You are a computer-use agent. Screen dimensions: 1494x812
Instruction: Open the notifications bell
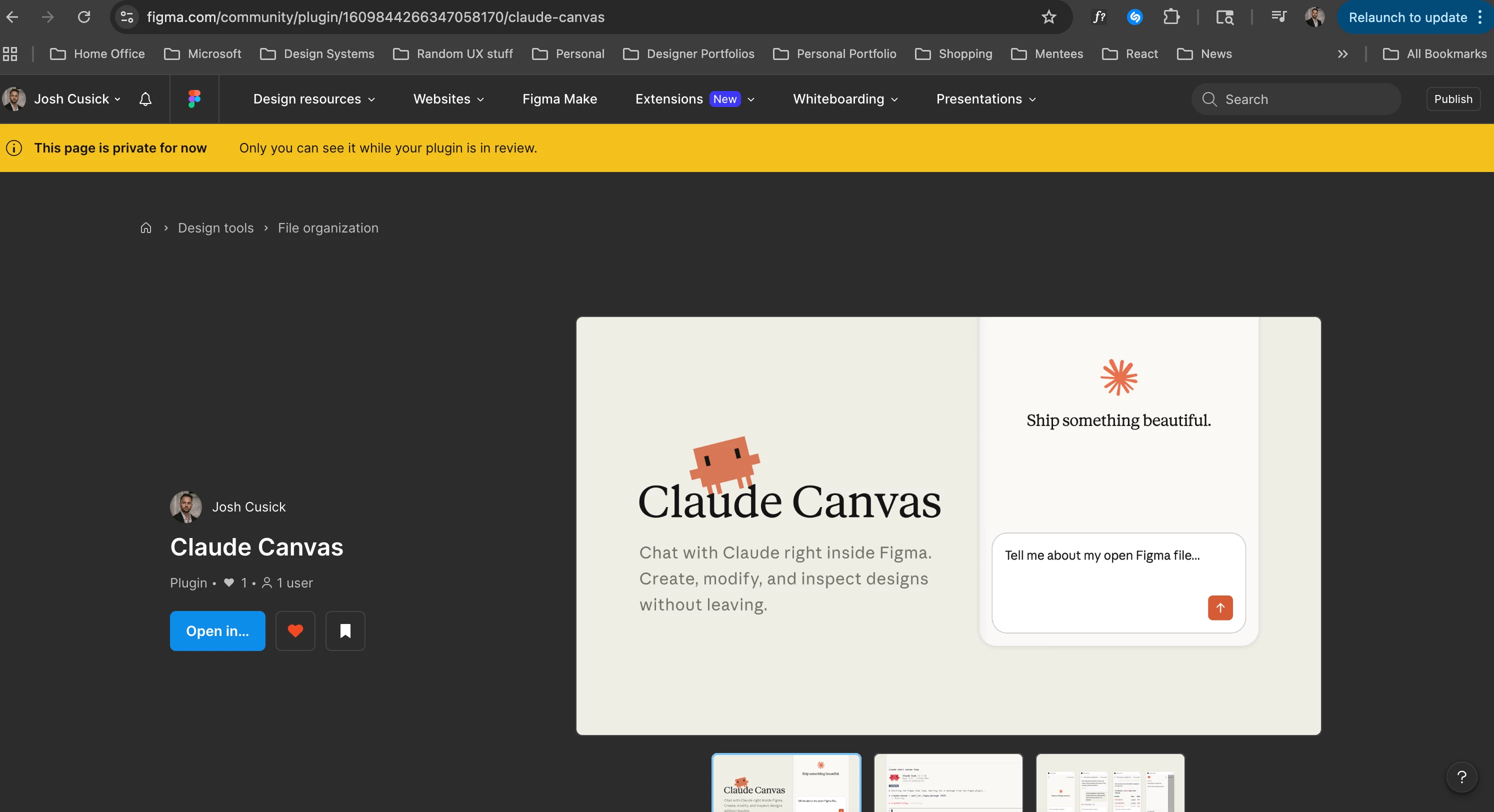(x=145, y=99)
